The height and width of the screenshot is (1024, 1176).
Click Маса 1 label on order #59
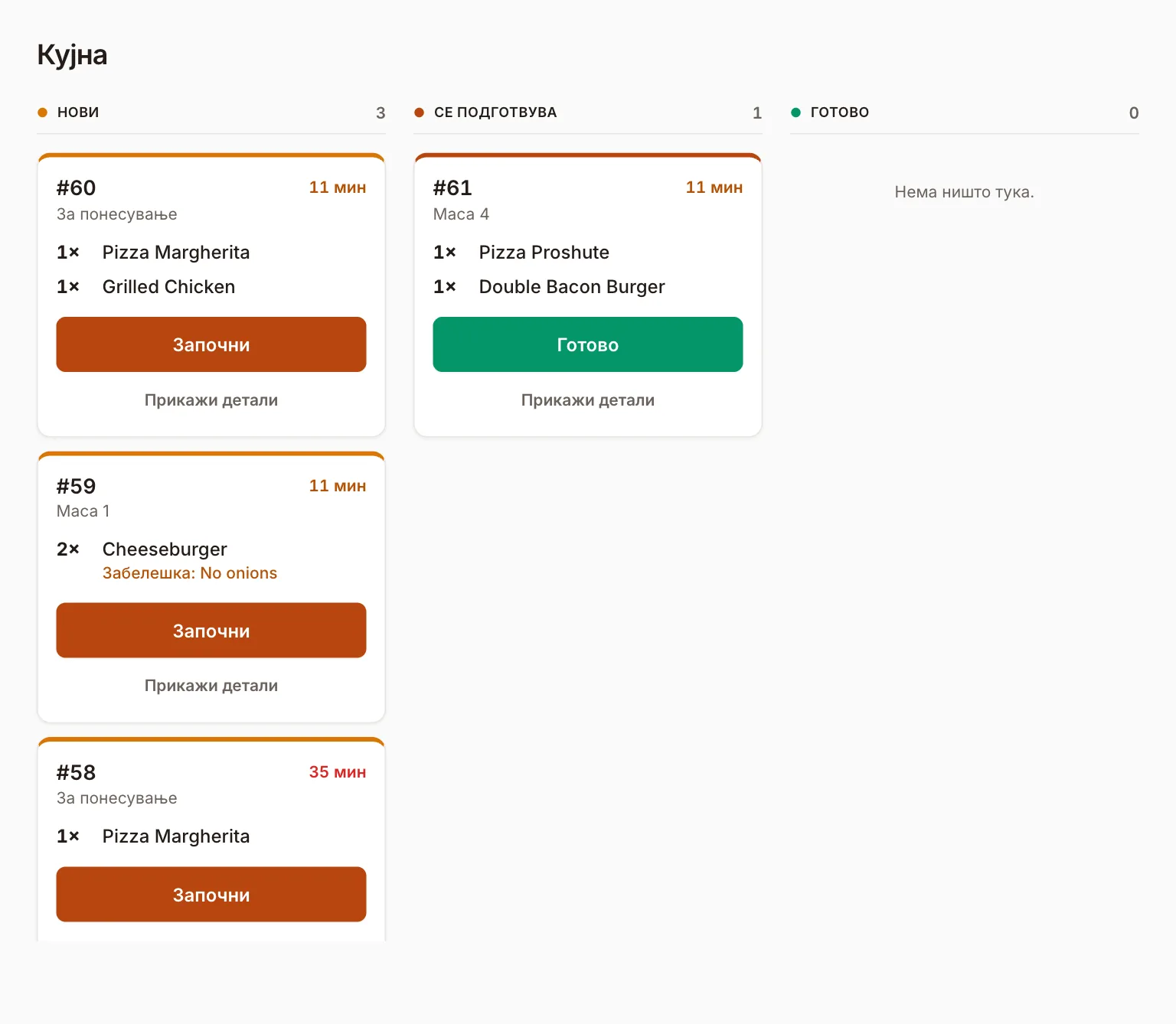[x=83, y=511]
